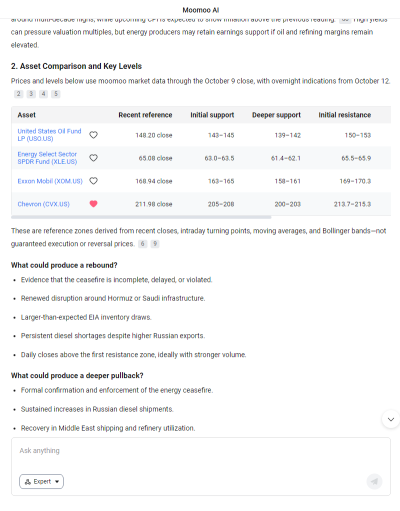Open citation badge 3
400x511 pixels.
31,94
